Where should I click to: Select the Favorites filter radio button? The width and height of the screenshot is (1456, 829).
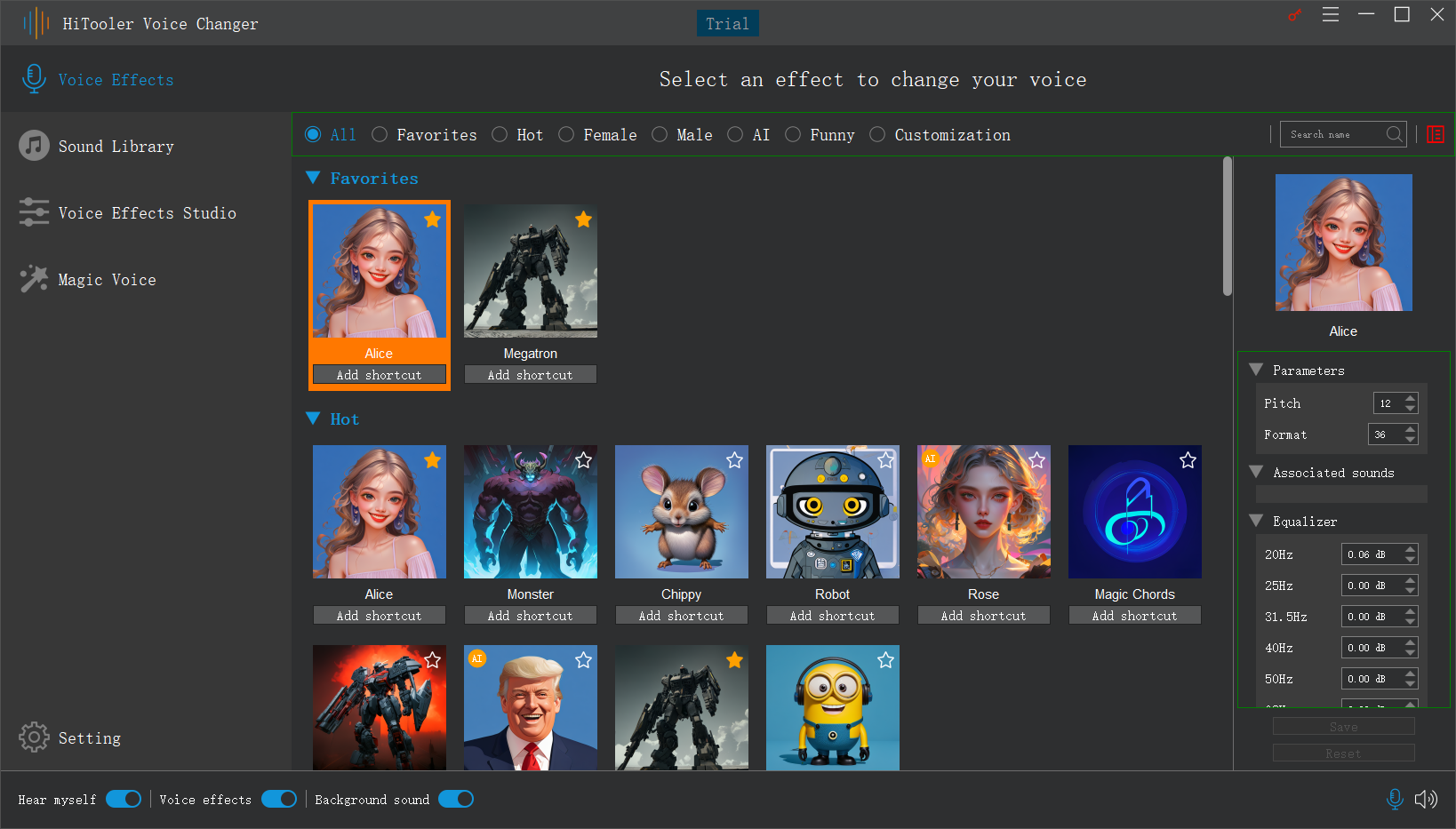pos(380,134)
